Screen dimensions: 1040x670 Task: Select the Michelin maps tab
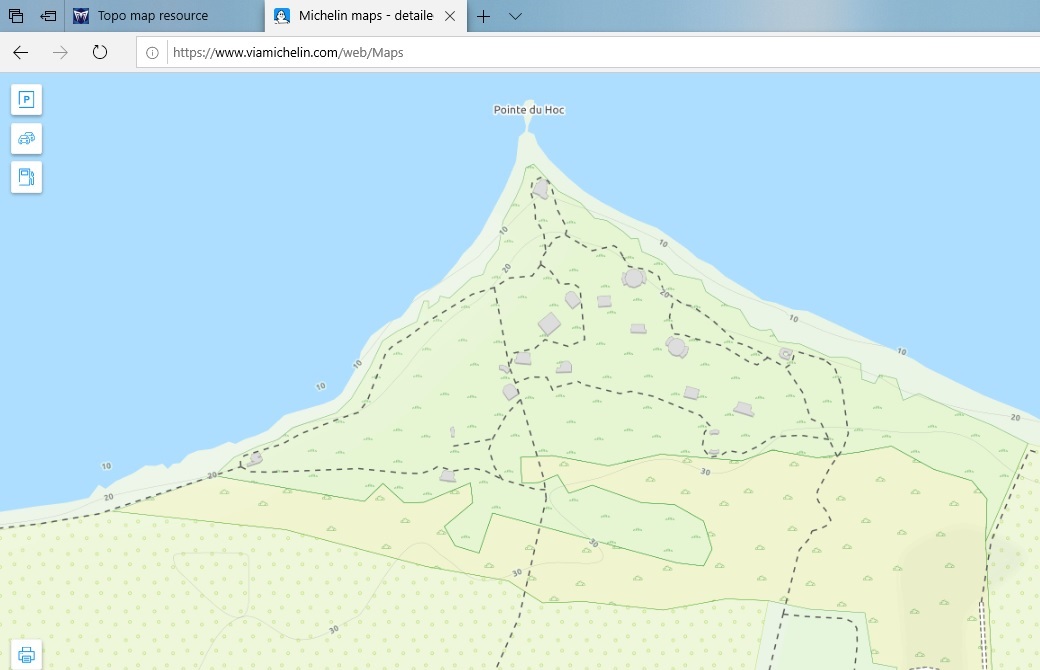pos(365,16)
